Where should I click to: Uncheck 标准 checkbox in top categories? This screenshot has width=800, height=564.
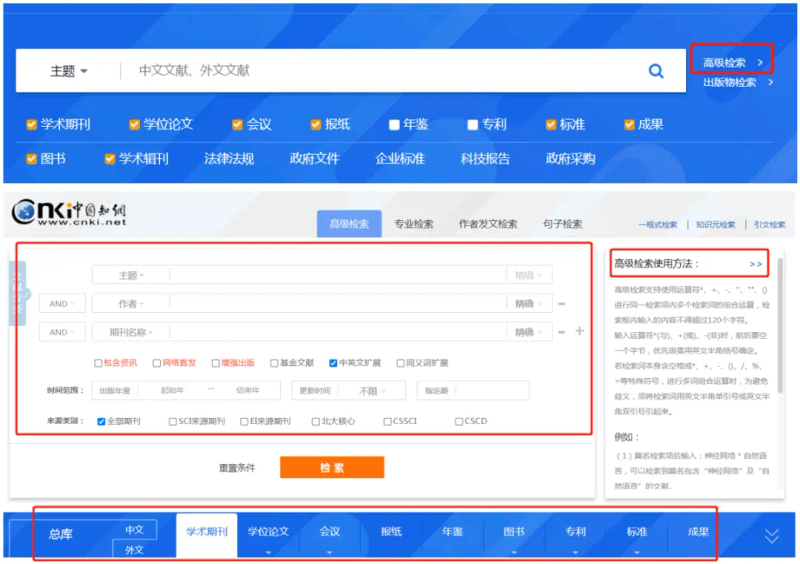tap(551, 125)
